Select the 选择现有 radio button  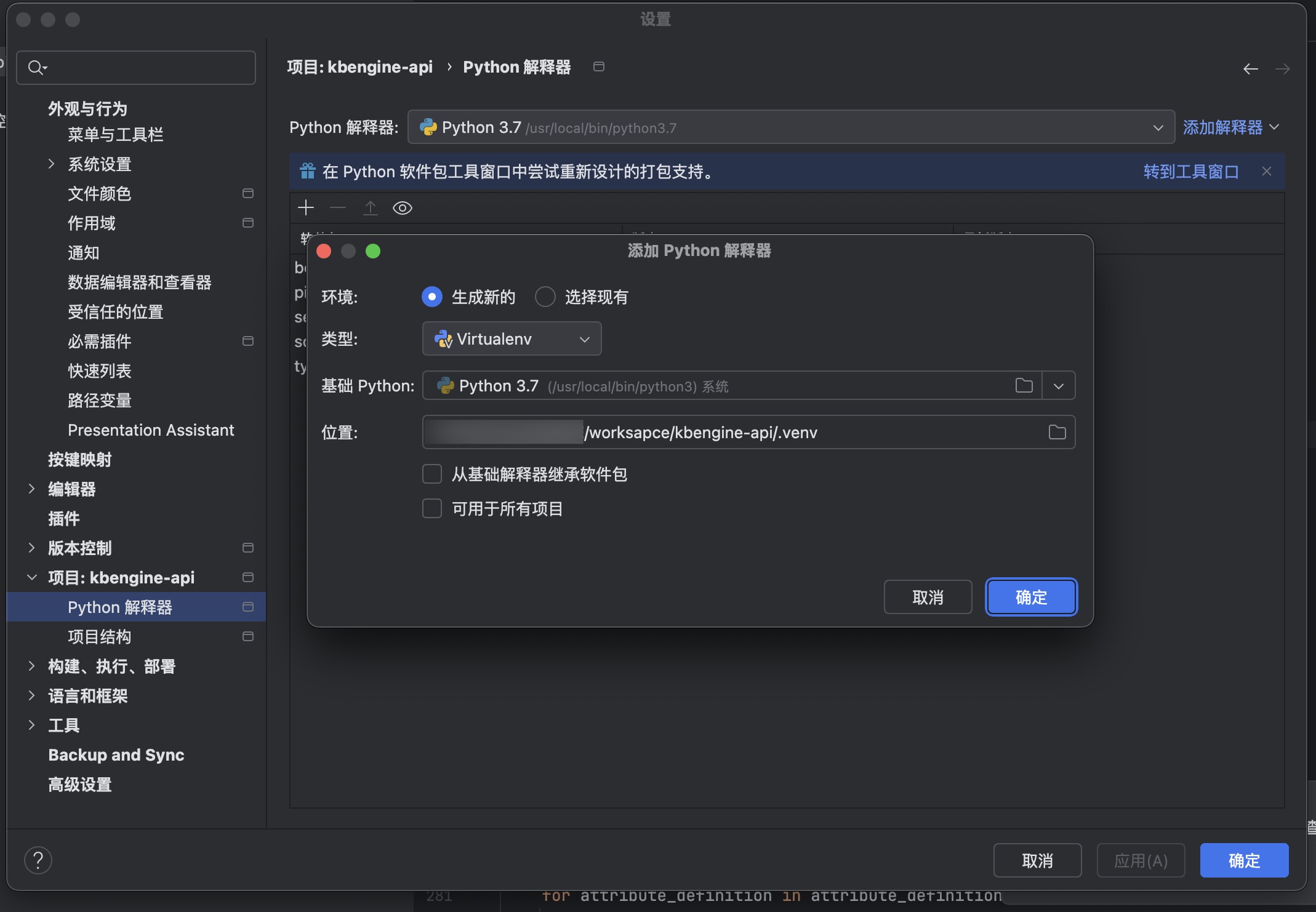click(545, 297)
